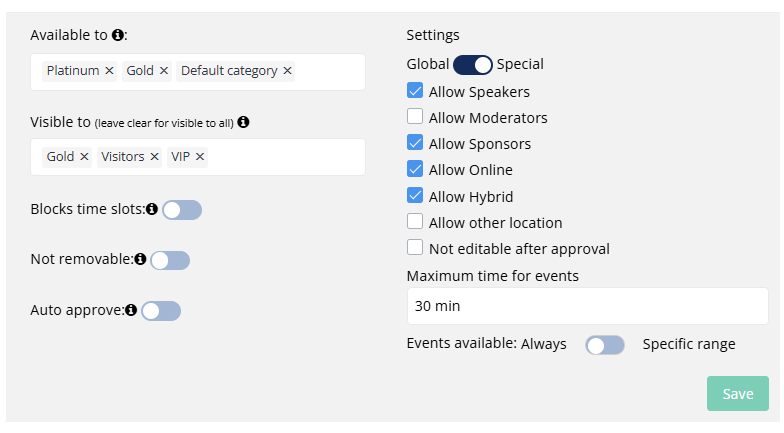Screen dimensions: 784x433
Task: Uncheck Allow Speakers checkbox
Action: [x=415, y=91]
